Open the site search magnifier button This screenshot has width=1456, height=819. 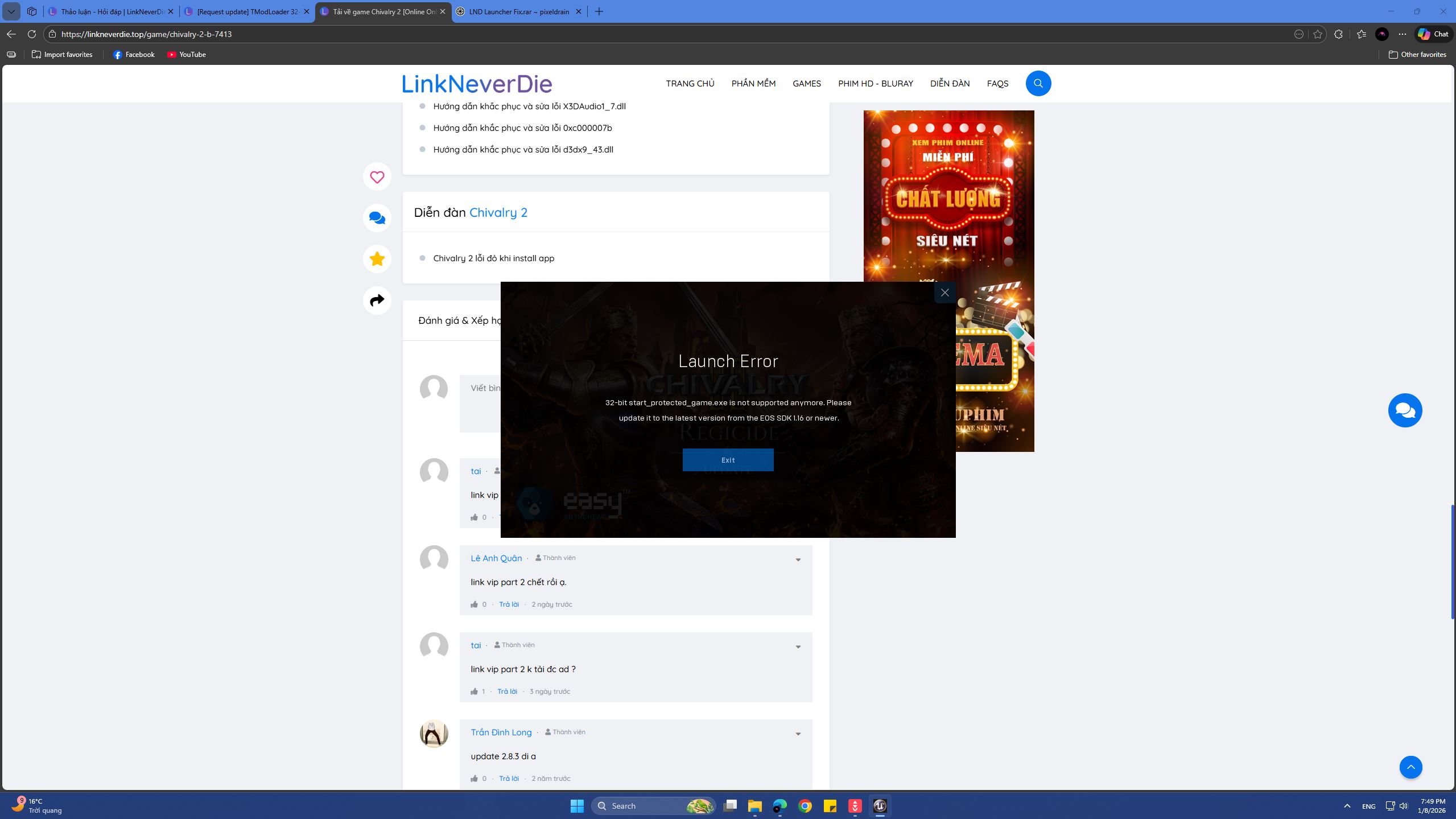click(1038, 84)
